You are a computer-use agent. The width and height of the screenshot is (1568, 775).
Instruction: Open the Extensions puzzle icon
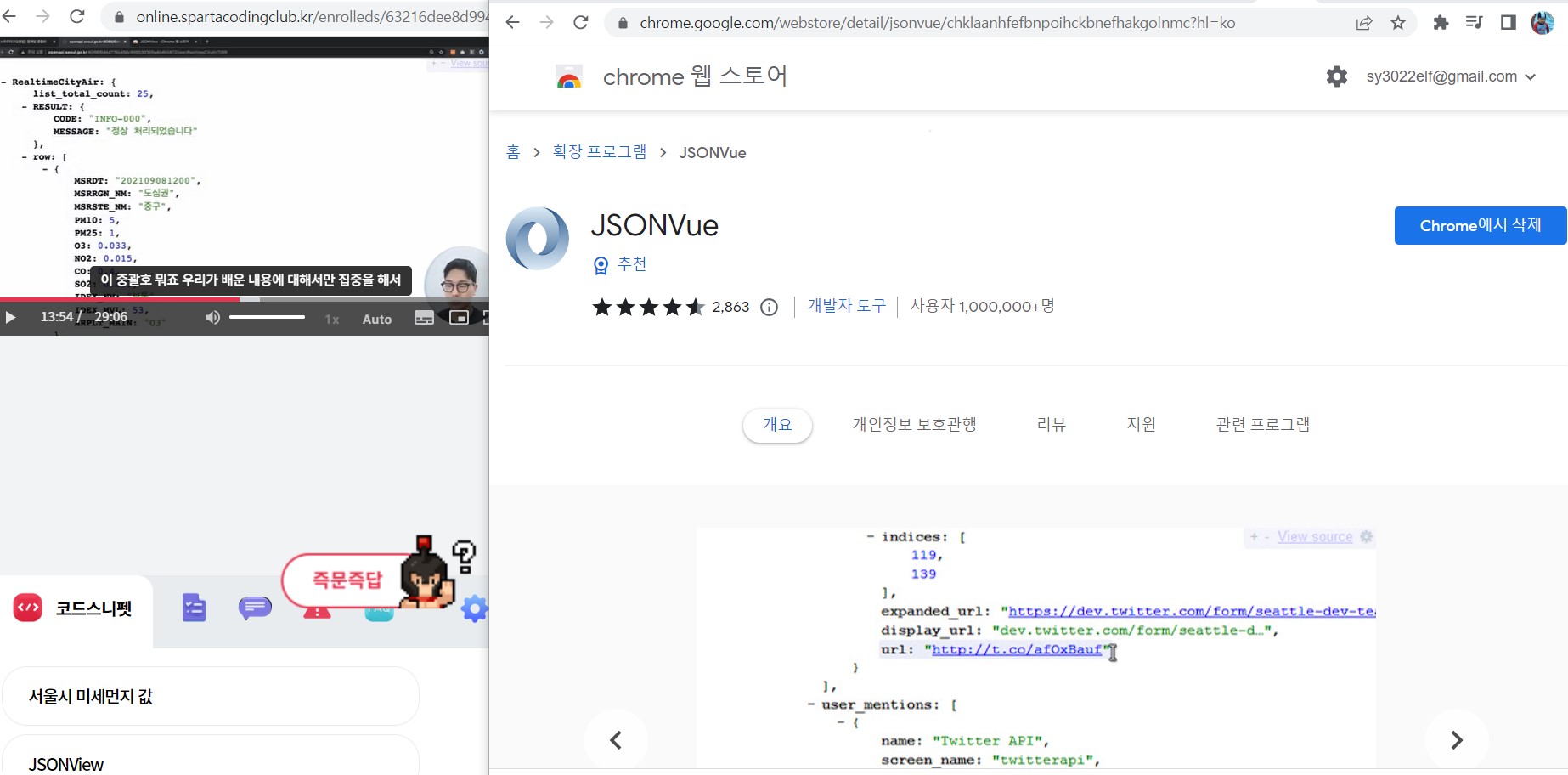(x=1441, y=23)
